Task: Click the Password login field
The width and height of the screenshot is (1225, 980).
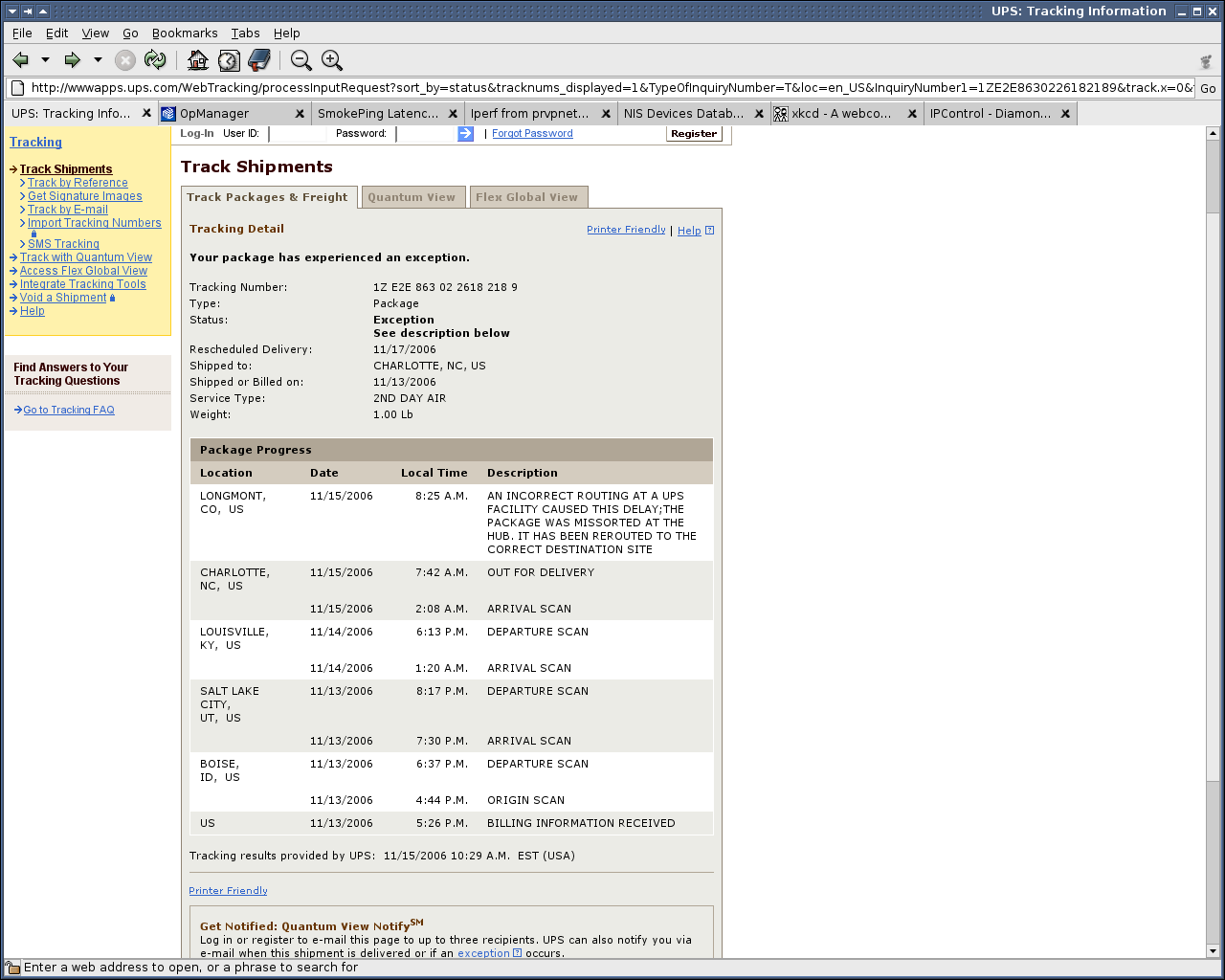Action: point(426,134)
